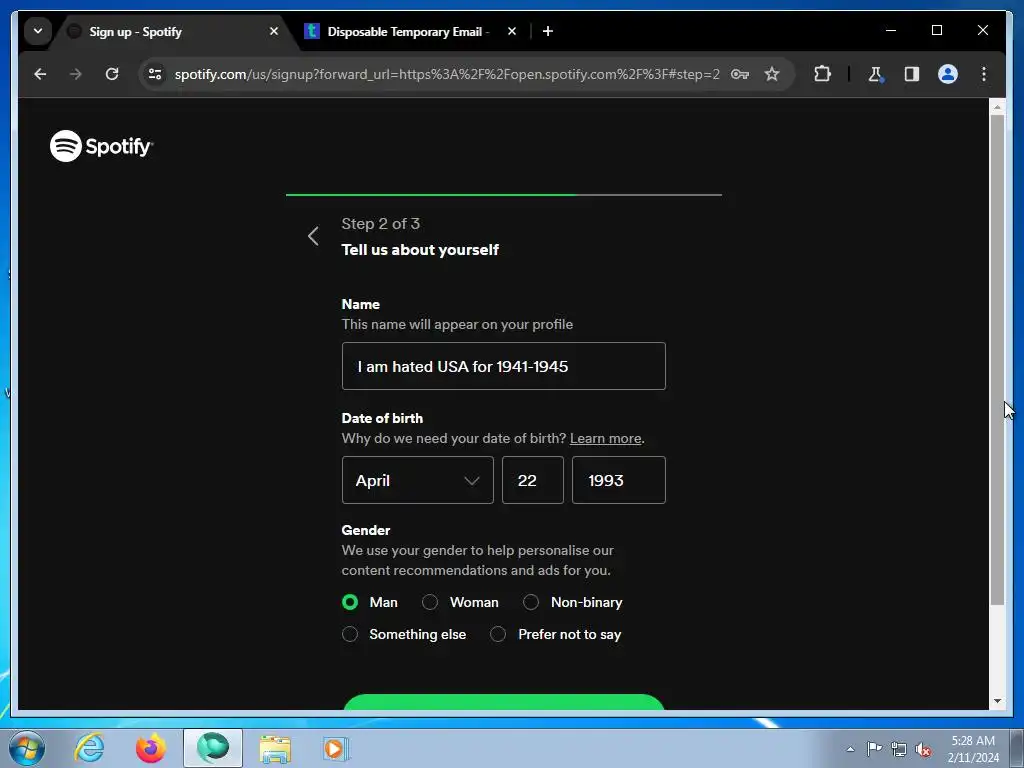View site information icon in address bar
This screenshot has height=768, width=1024.
click(x=155, y=74)
